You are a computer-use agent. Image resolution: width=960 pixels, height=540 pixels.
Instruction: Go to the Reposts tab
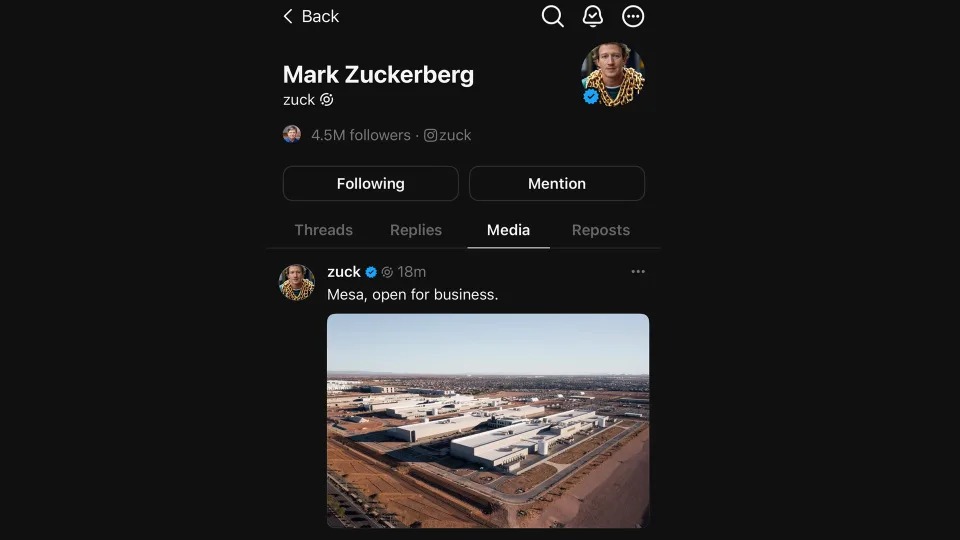tap(600, 230)
